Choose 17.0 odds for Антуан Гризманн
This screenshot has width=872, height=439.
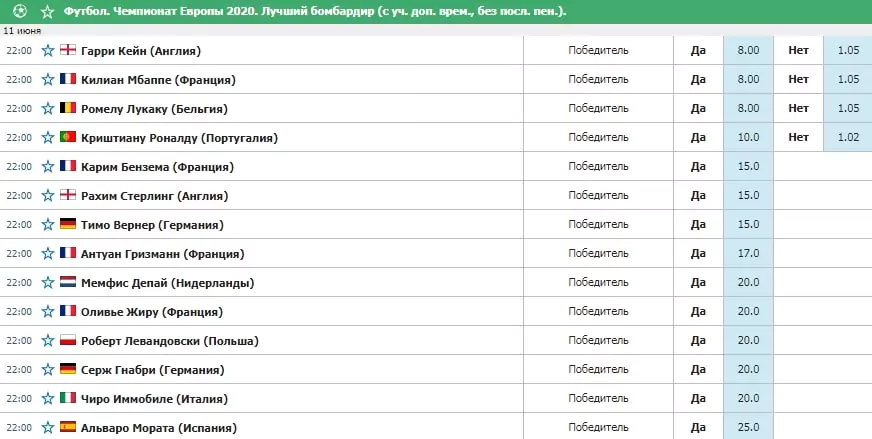748,253
